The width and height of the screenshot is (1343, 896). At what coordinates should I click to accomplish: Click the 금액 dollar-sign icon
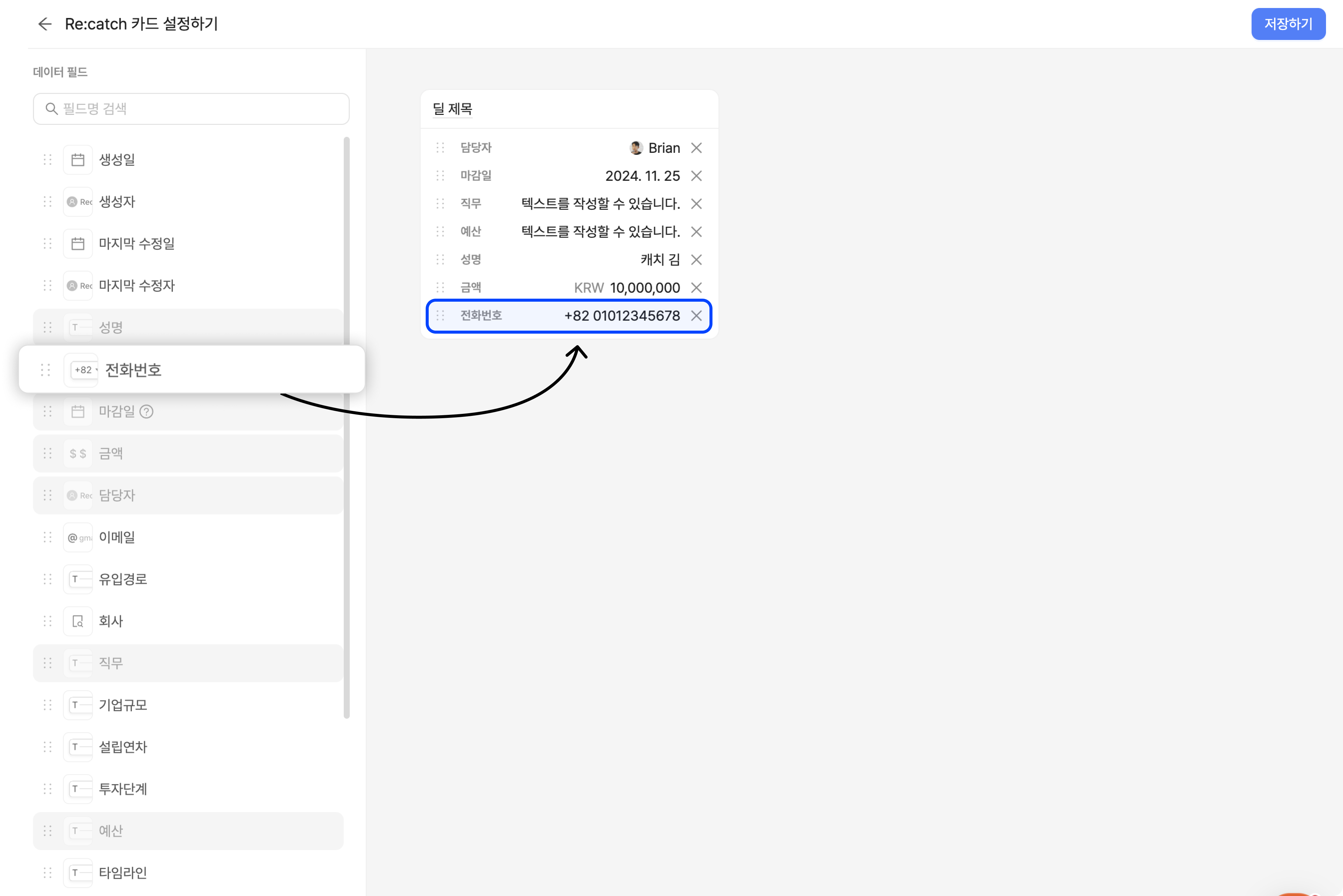tap(78, 454)
